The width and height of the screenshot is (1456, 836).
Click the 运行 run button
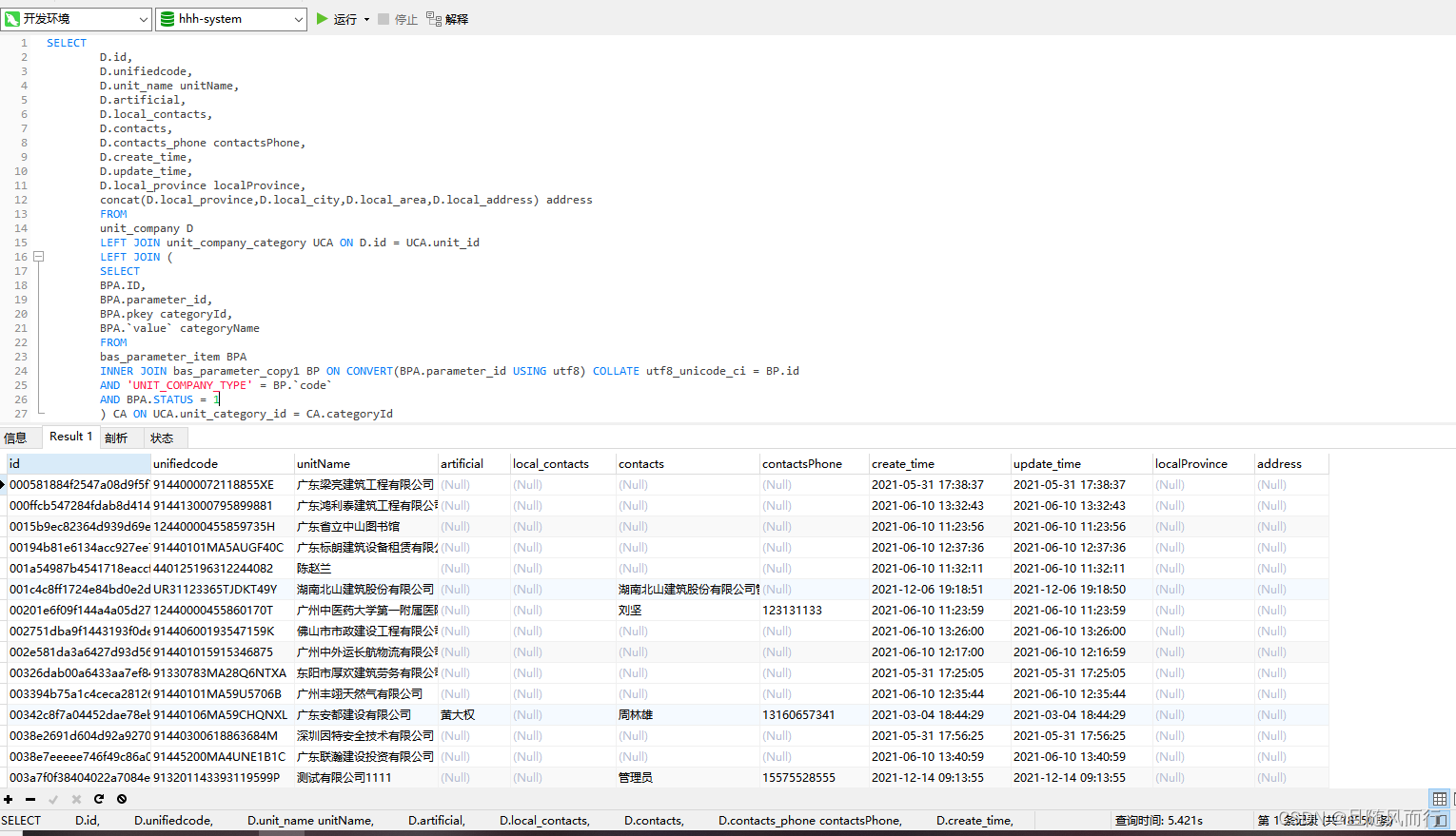tap(337, 19)
